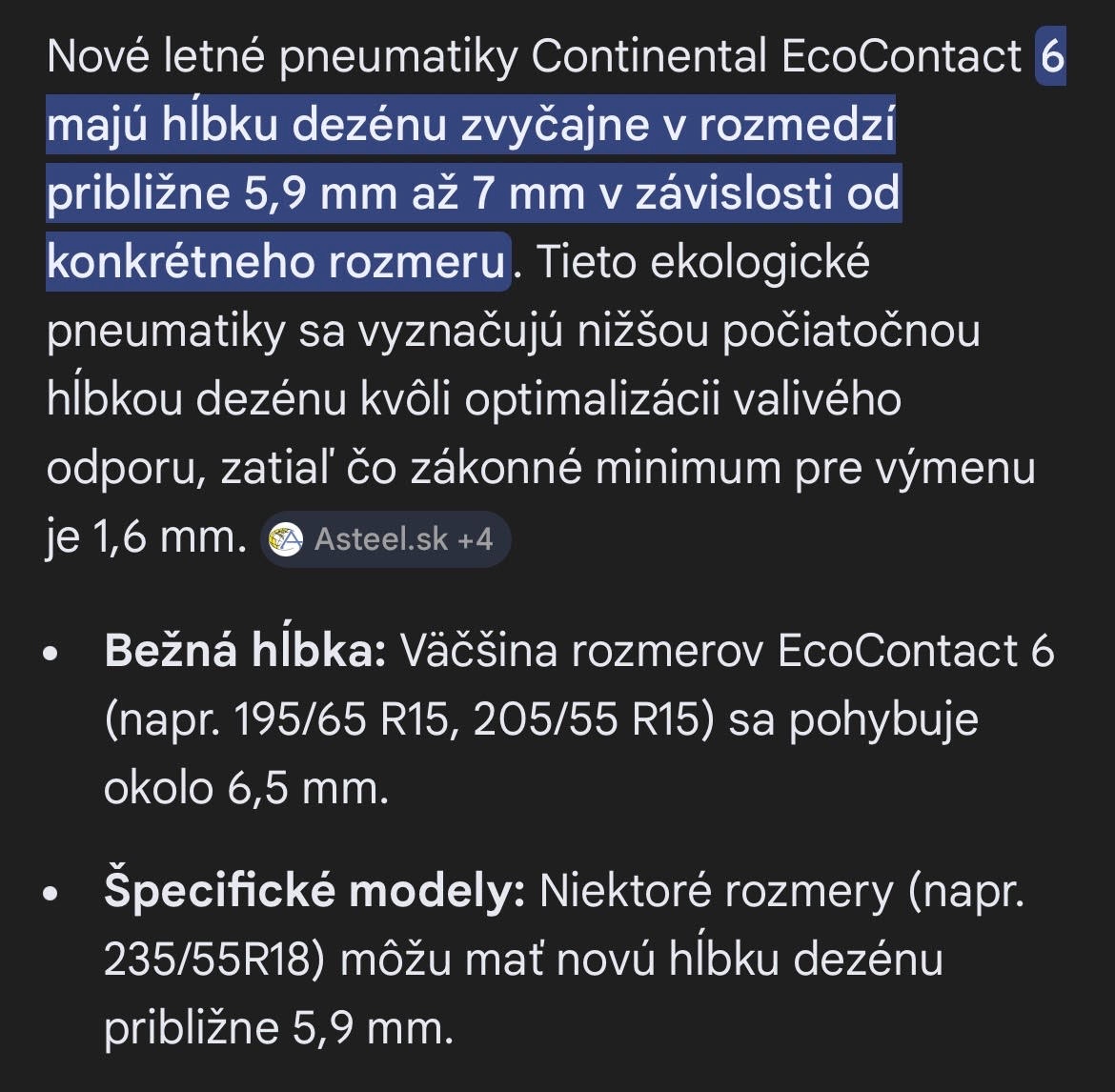
Task: Click the highlighted "konkrétneho rozmeru" phrase
Action: (x=276, y=262)
